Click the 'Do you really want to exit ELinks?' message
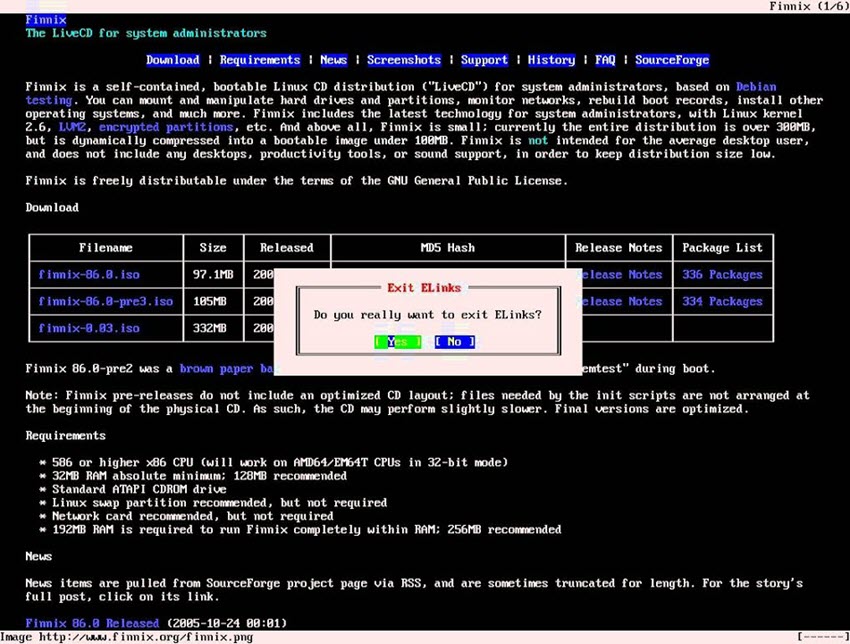This screenshot has width=850, height=644. [x=428, y=314]
